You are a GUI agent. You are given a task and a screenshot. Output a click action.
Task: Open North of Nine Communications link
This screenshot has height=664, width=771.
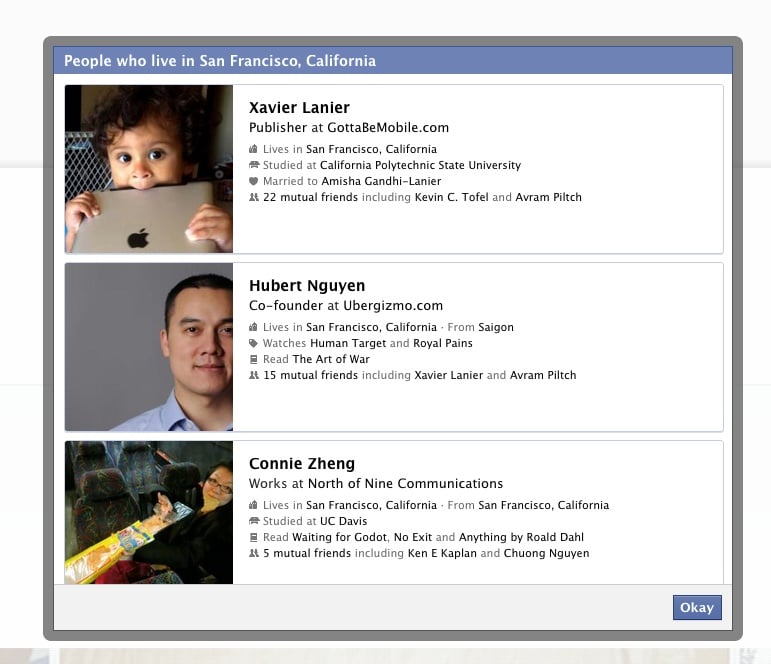pyautogui.click(x=405, y=483)
